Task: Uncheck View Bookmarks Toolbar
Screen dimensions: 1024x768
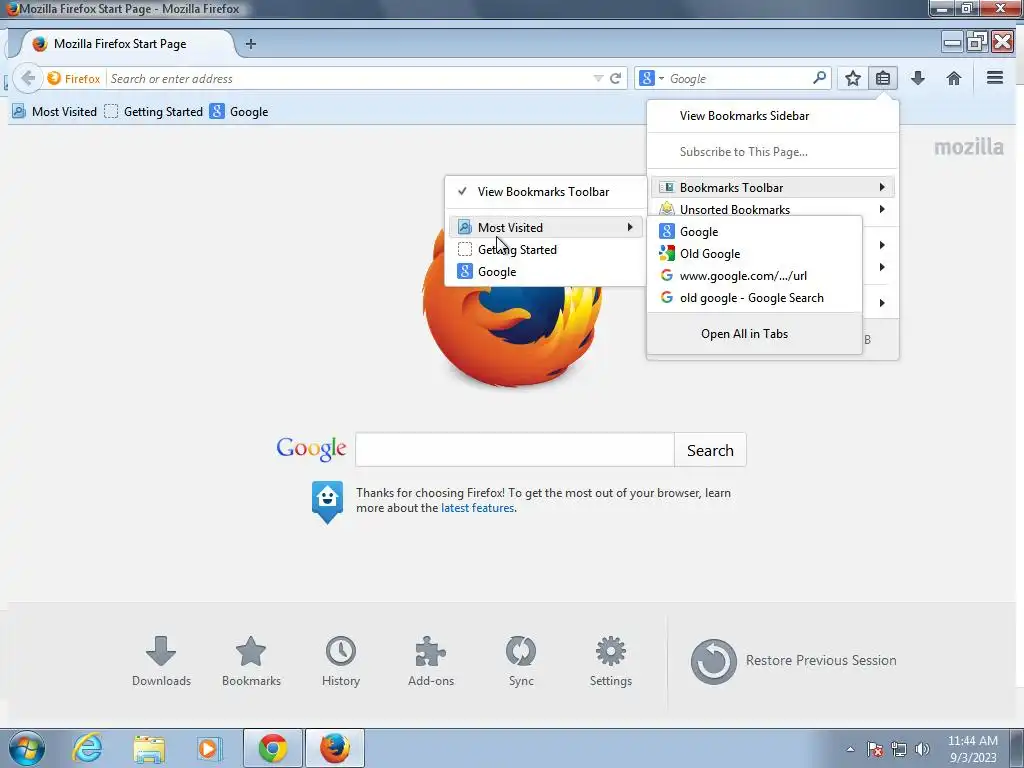Action: coord(545,192)
